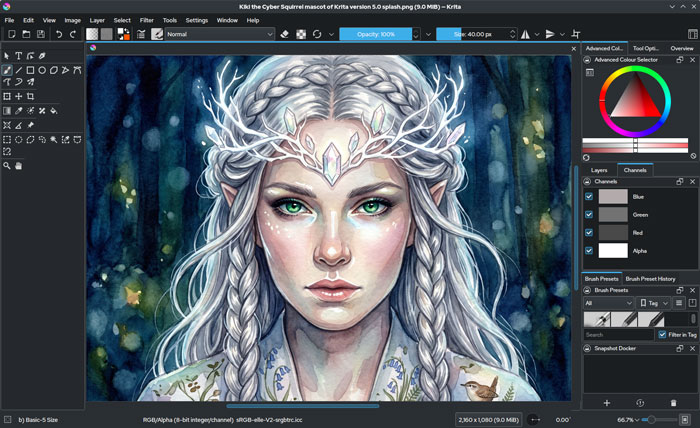Toggle eraser mode

[x=284, y=34]
